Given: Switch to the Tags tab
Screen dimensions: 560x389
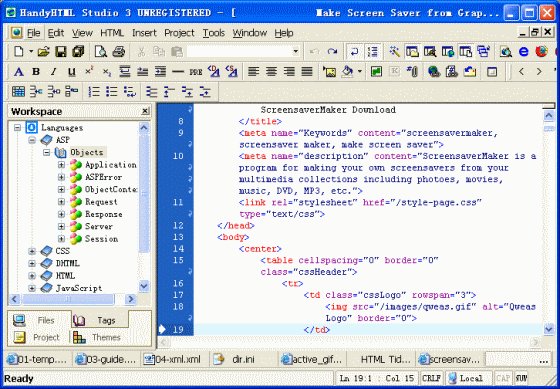Looking at the screenshot, I should point(100,320).
